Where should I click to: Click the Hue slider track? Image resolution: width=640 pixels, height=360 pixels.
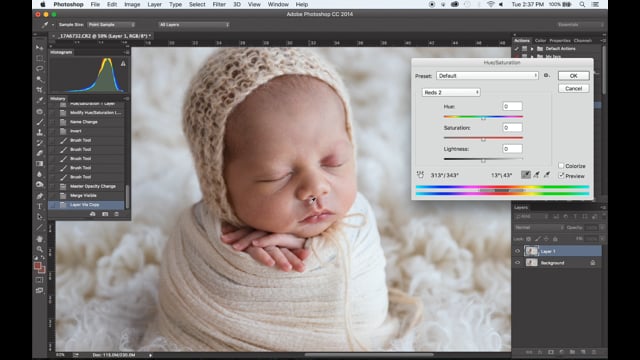pos(483,117)
